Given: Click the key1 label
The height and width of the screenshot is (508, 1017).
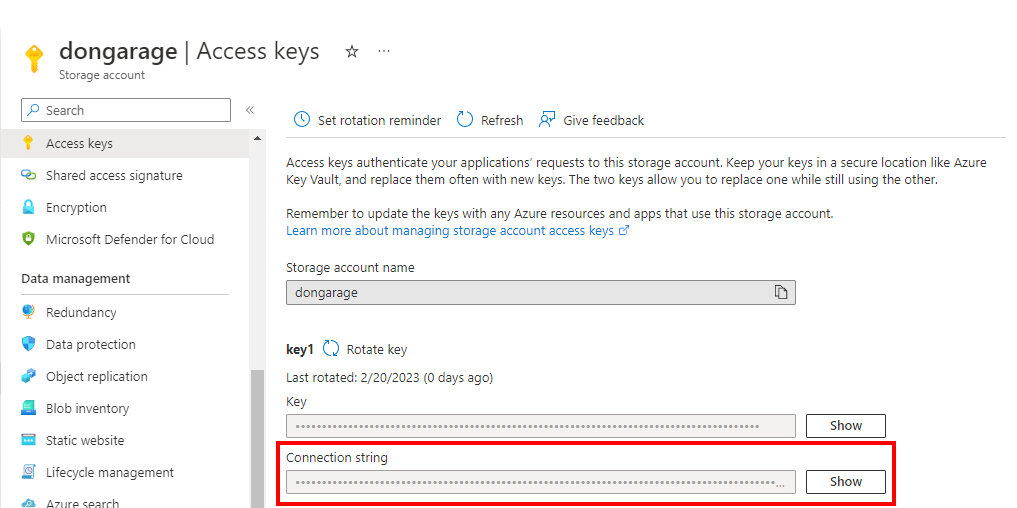Looking at the screenshot, I should click(x=300, y=350).
